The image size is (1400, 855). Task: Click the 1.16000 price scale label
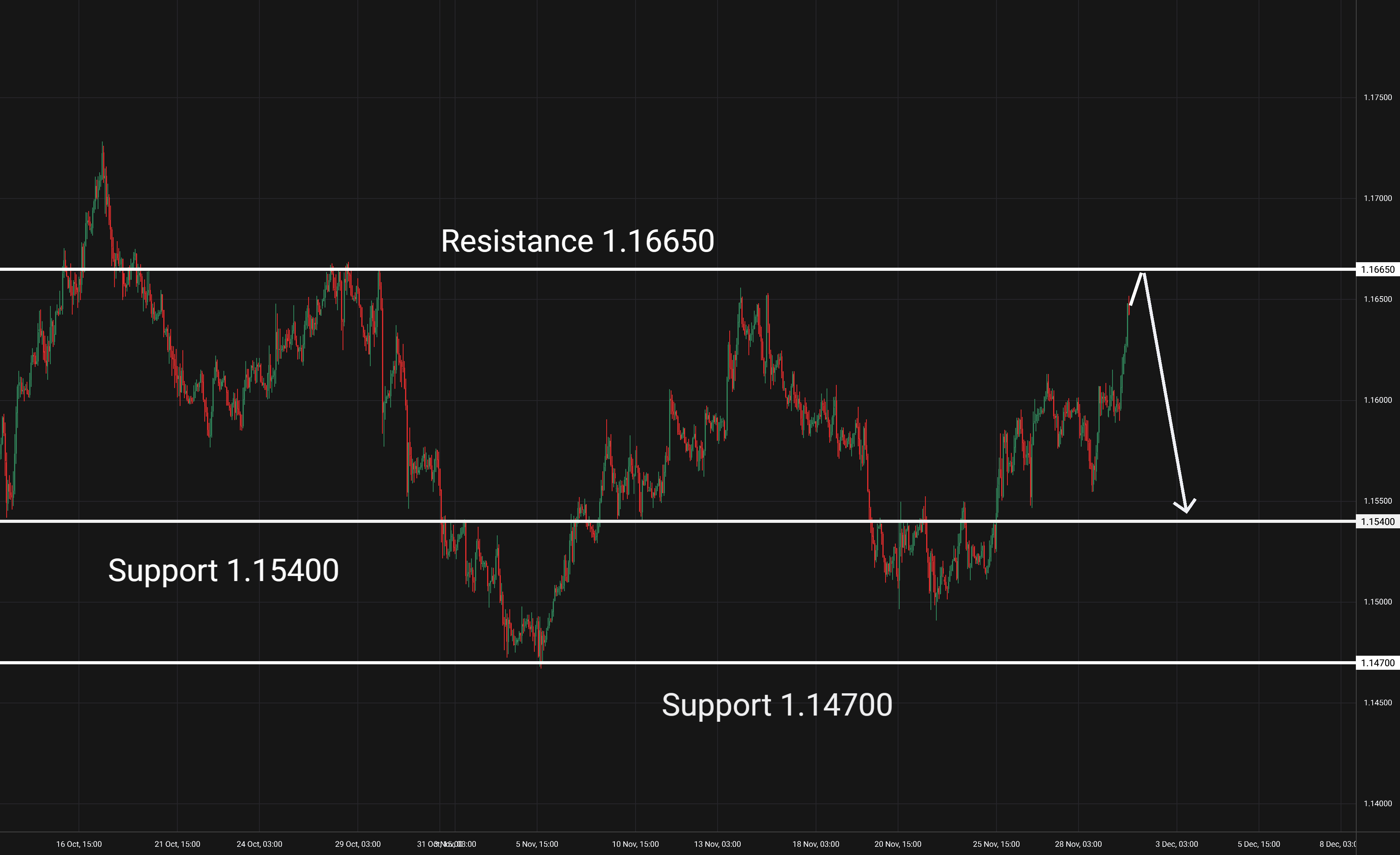(x=1377, y=400)
